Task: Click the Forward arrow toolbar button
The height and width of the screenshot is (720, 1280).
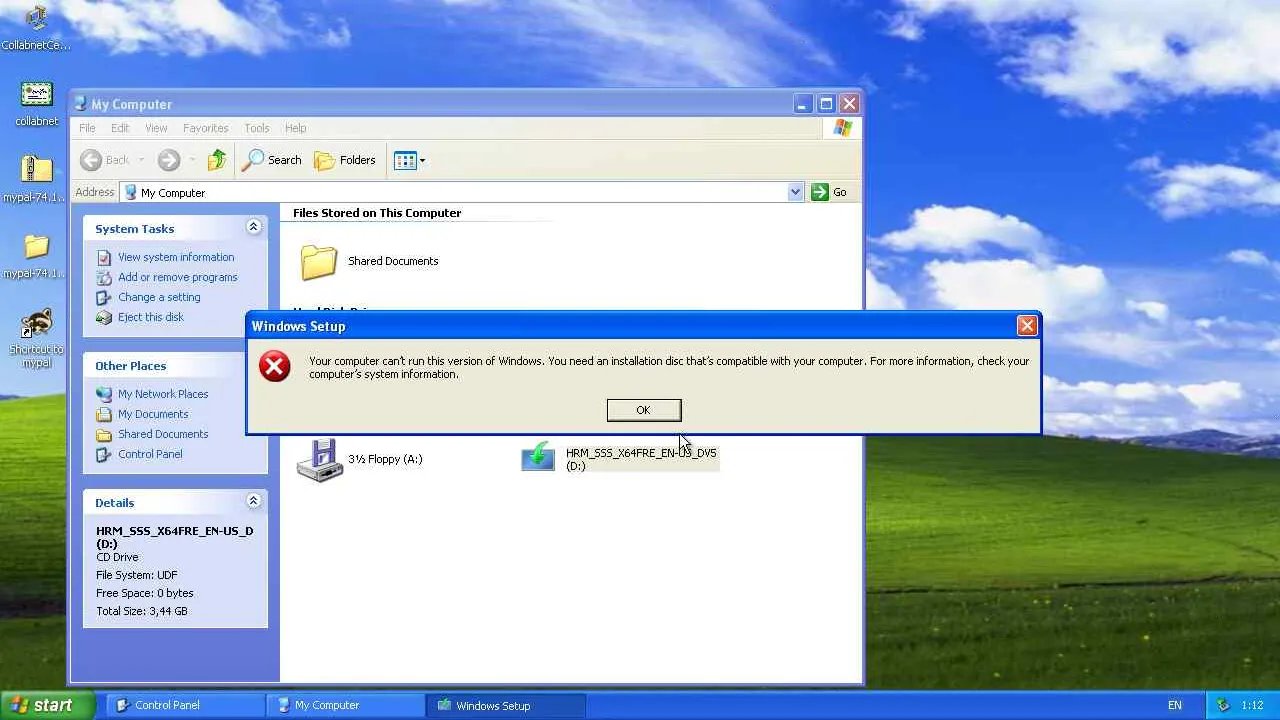Action: point(168,160)
